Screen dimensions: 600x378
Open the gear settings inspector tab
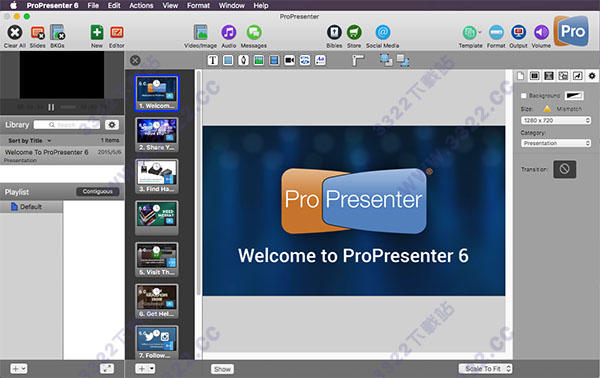[592, 76]
